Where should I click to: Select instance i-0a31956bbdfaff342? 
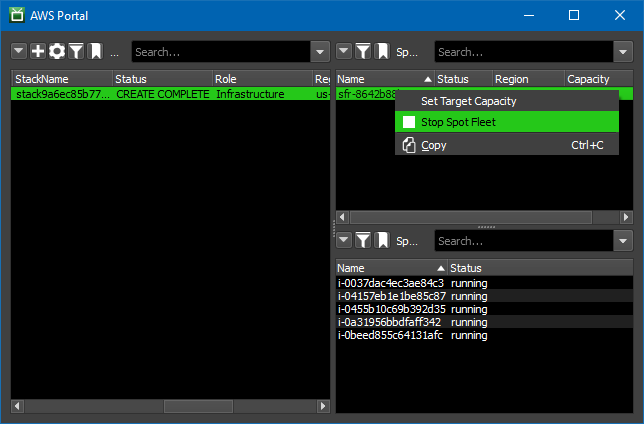484,322
